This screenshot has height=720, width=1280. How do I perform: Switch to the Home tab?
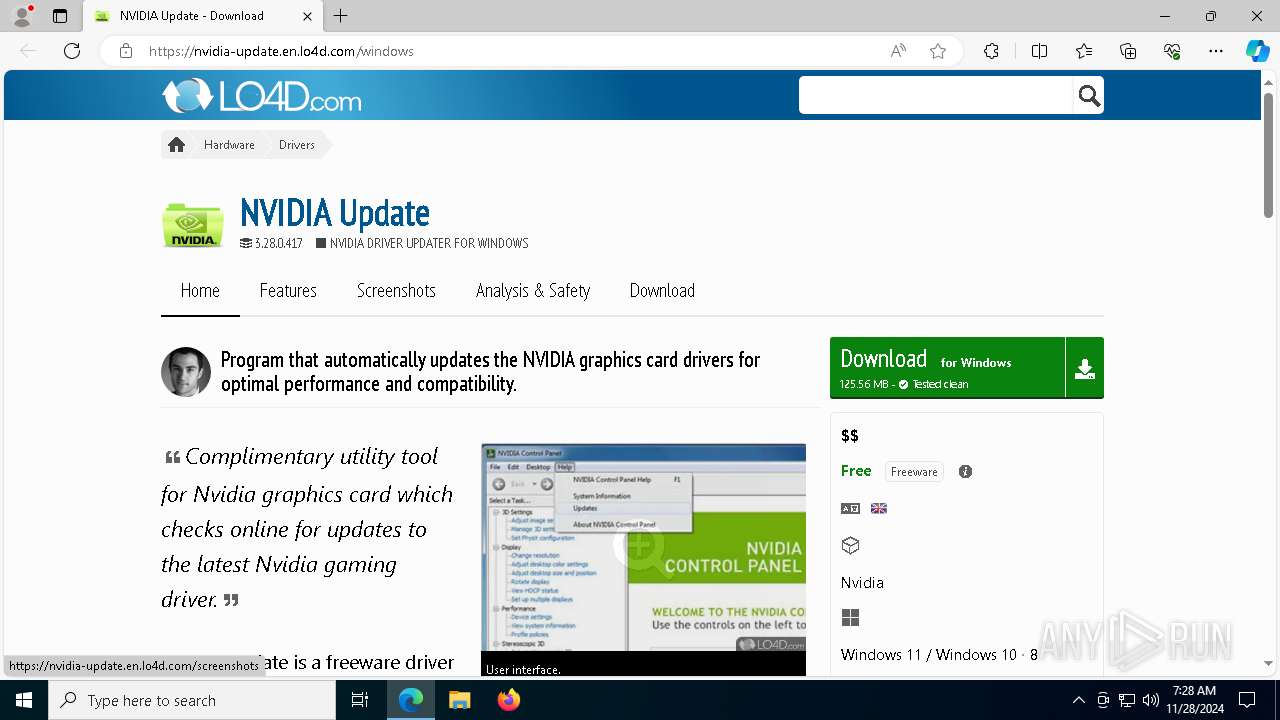[x=200, y=291]
